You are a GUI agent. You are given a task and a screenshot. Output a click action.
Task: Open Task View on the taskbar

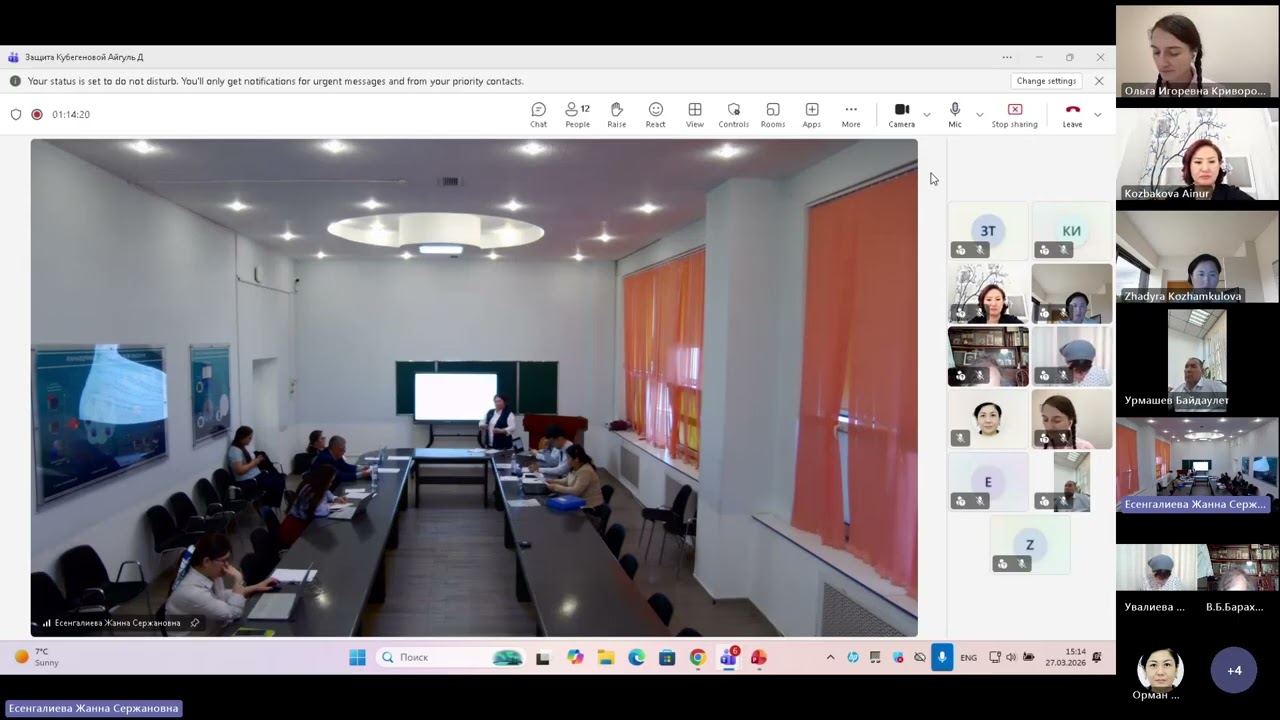point(543,657)
